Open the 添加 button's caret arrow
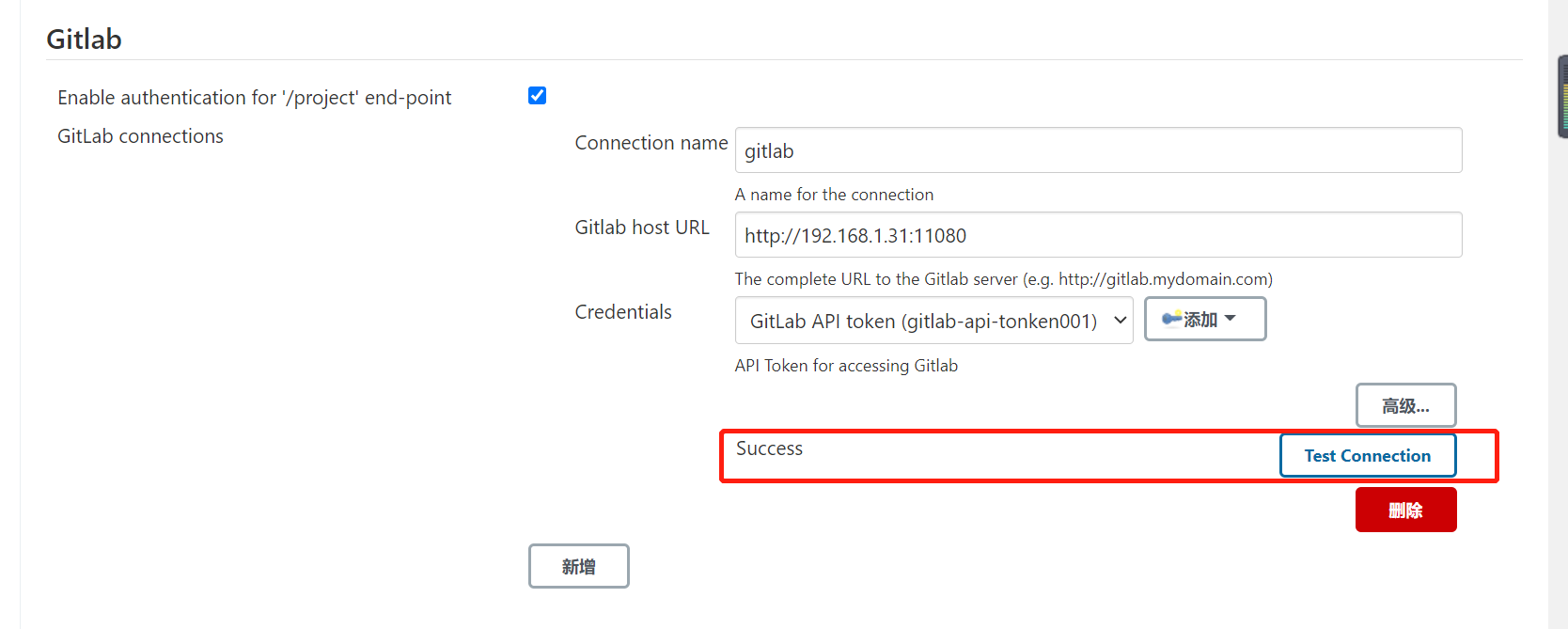The width and height of the screenshot is (1568, 629). coord(1230,319)
